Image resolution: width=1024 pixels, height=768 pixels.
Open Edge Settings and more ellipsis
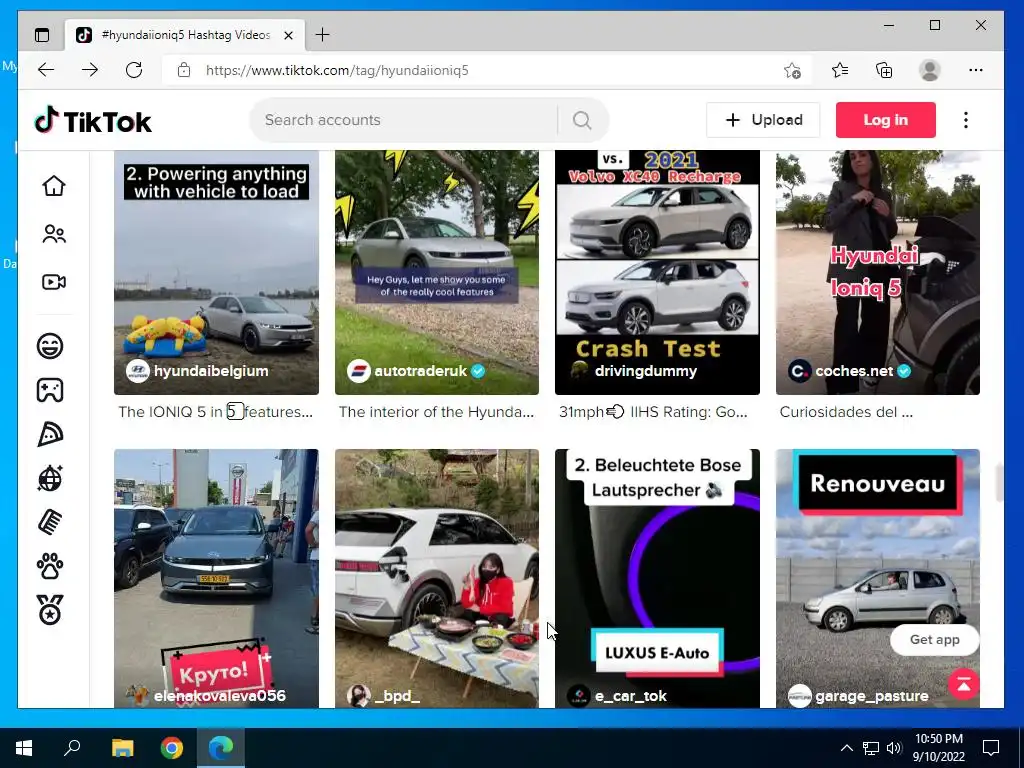976,70
